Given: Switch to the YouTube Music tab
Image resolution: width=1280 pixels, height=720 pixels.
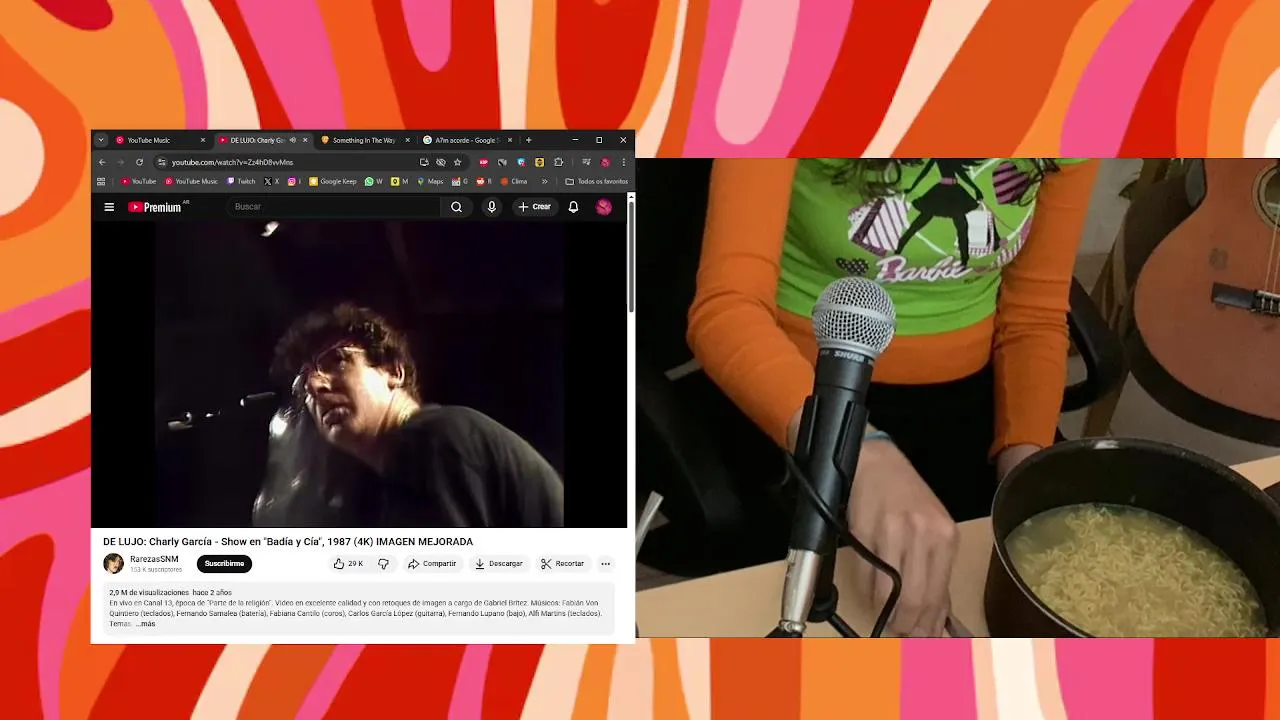Looking at the screenshot, I should point(160,140).
